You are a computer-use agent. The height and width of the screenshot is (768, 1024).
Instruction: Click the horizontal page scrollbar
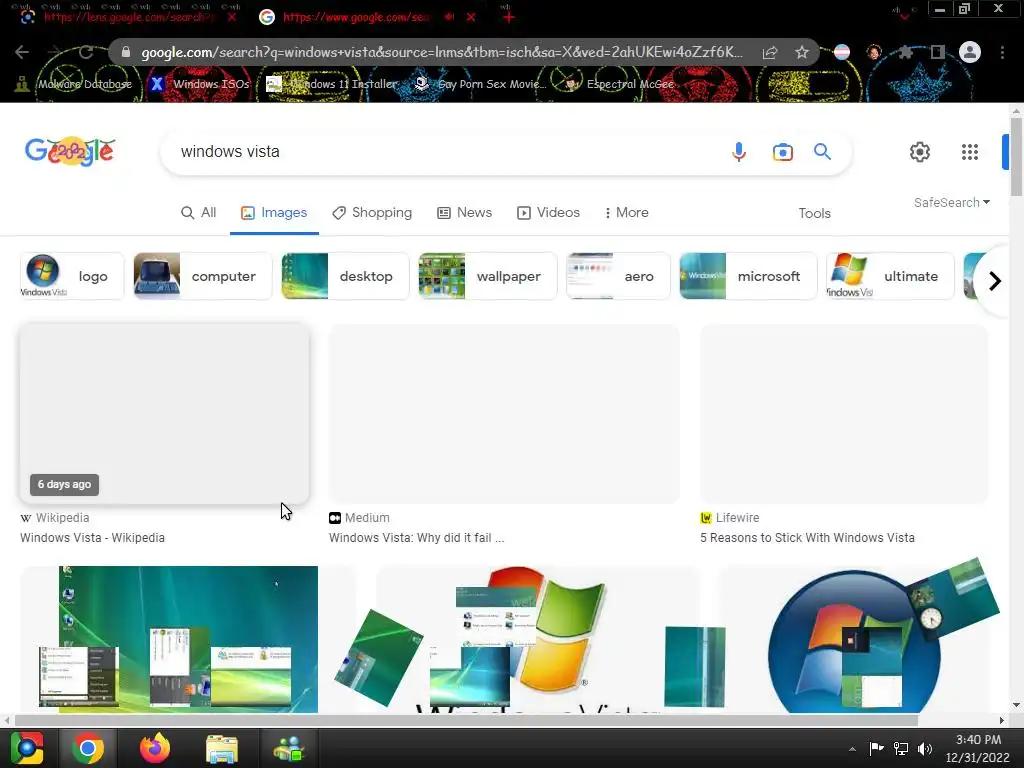pos(466,720)
